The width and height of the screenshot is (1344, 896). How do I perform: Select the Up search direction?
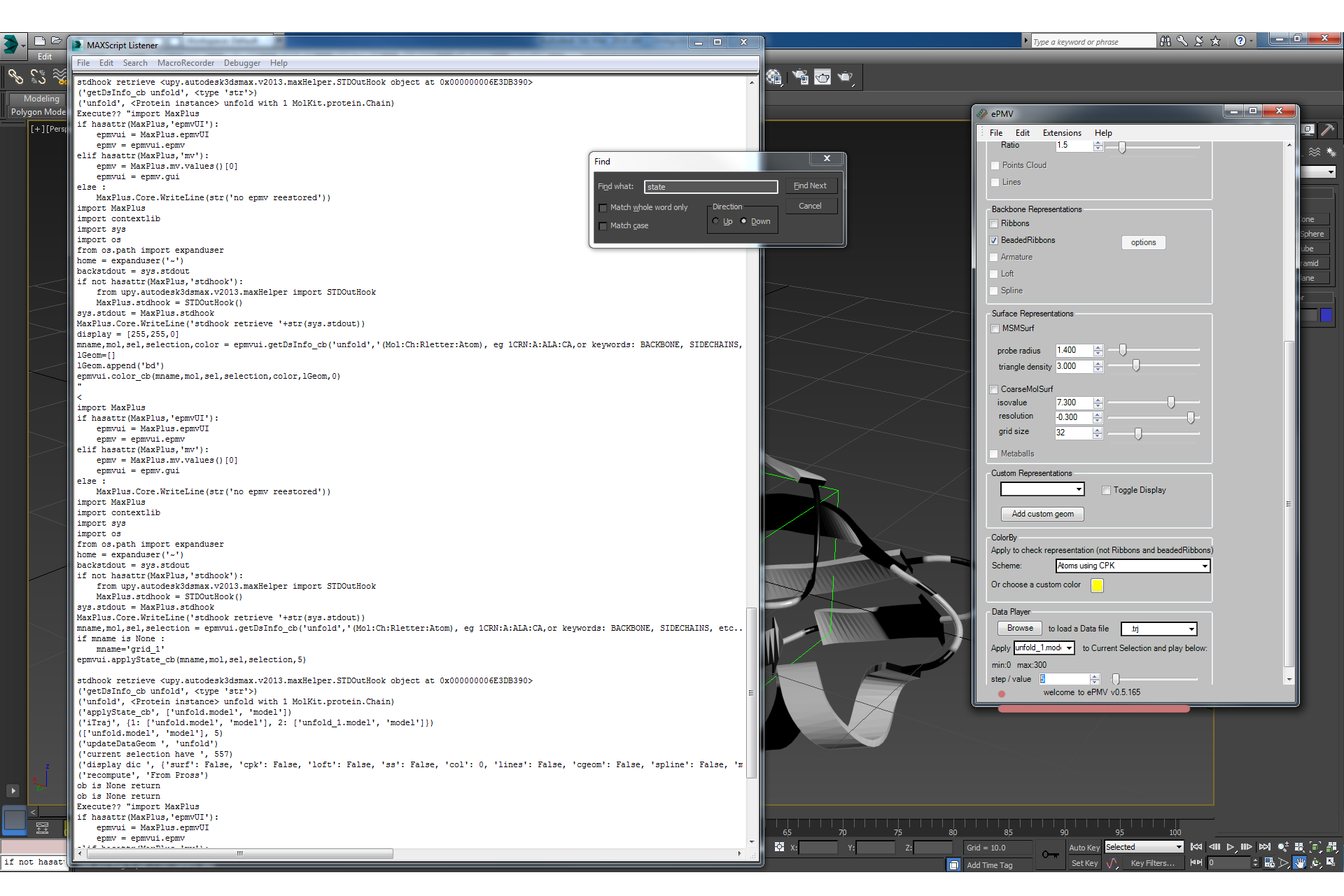(x=715, y=221)
